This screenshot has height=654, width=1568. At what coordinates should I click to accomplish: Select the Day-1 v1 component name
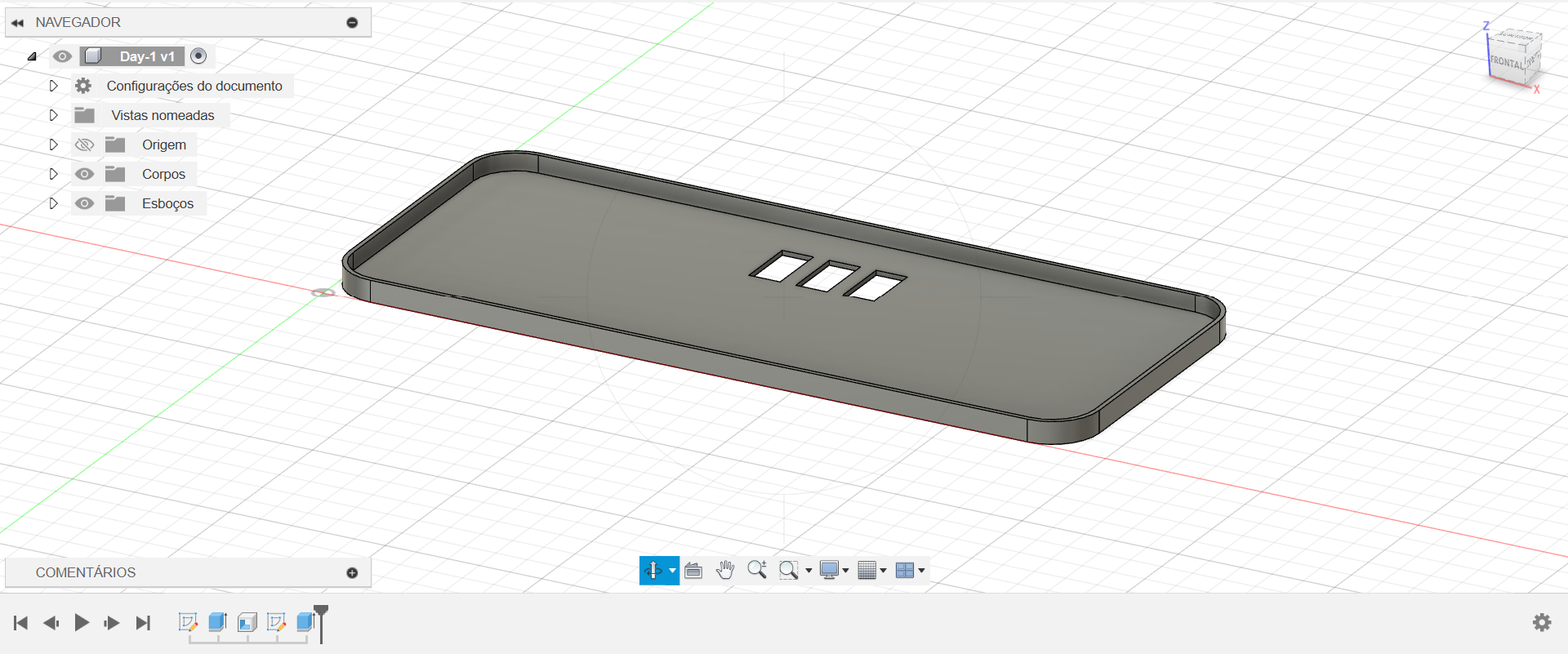pos(147,56)
